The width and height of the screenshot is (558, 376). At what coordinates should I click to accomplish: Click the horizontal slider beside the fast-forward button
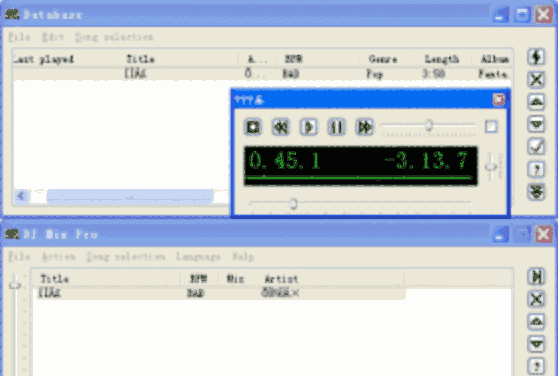coord(428,126)
